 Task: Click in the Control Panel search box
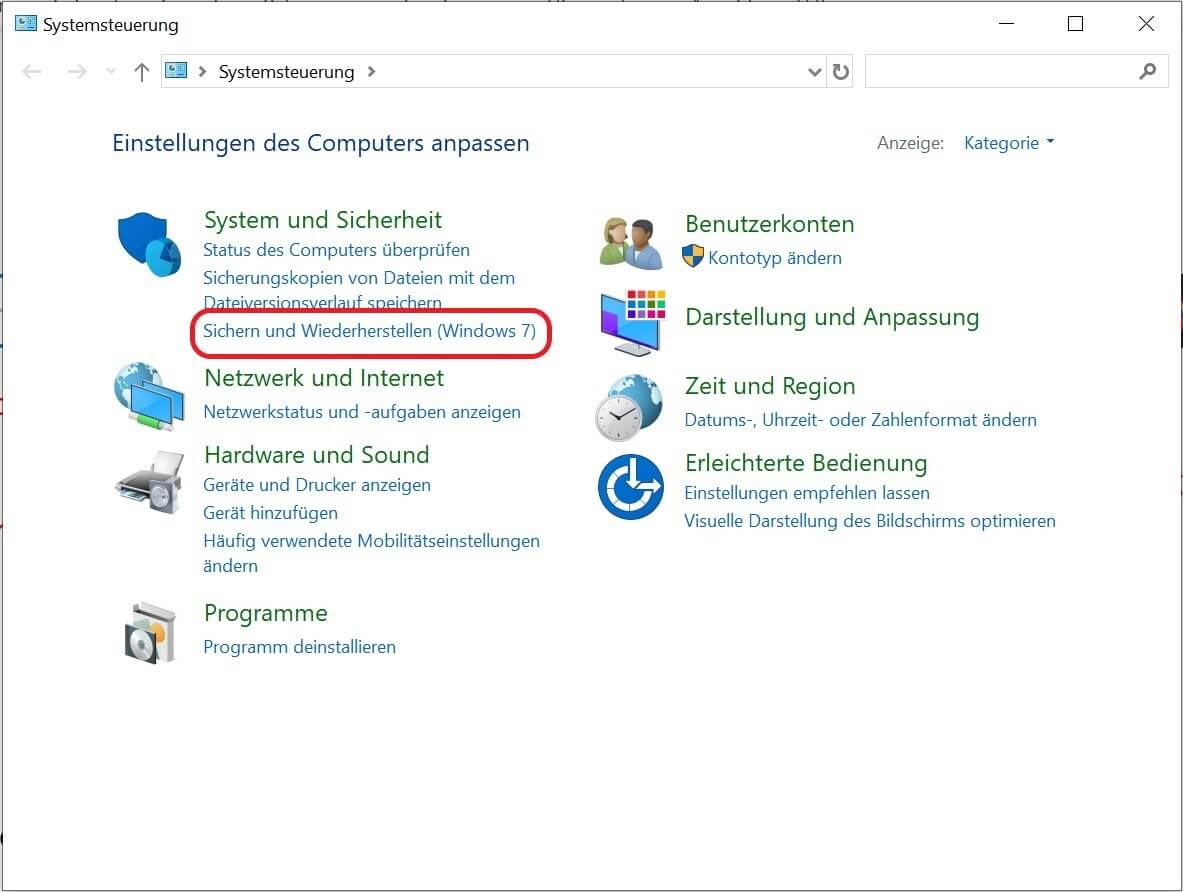1000,72
